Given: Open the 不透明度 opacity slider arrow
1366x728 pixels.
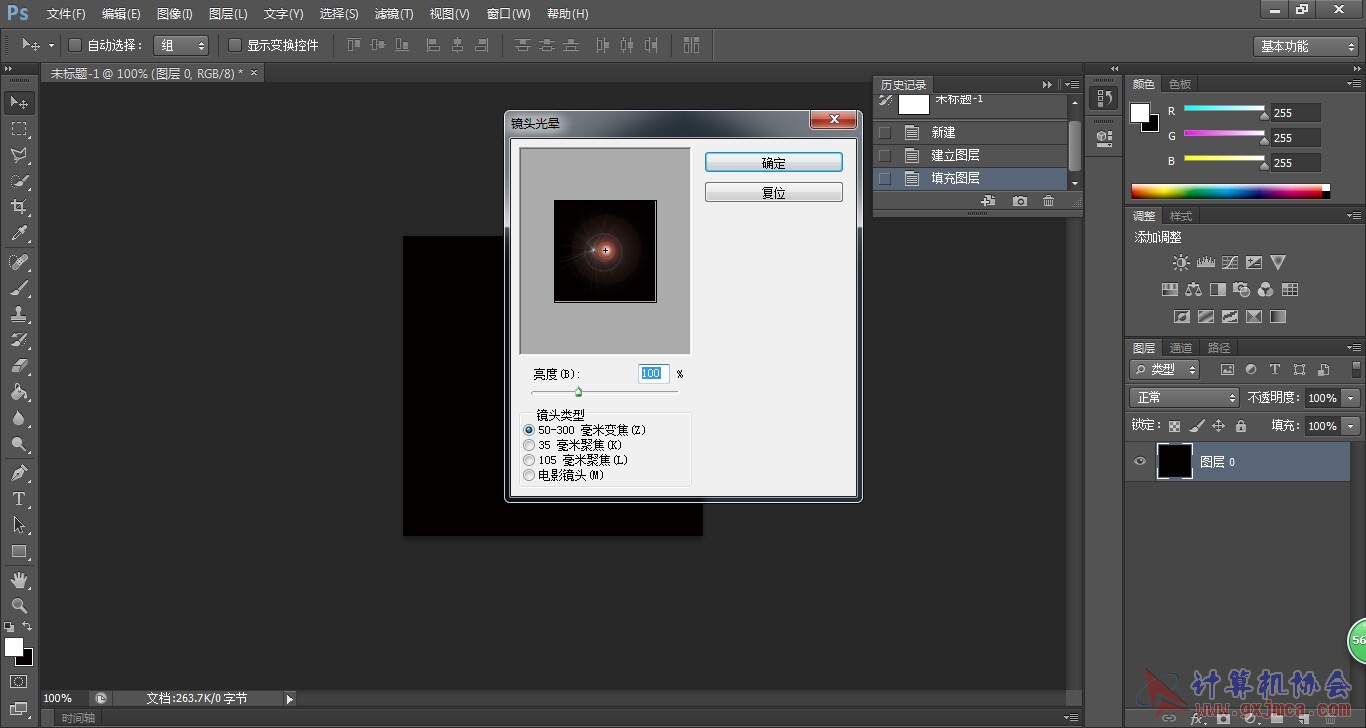Looking at the screenshot, I should tap(1351, 397).
